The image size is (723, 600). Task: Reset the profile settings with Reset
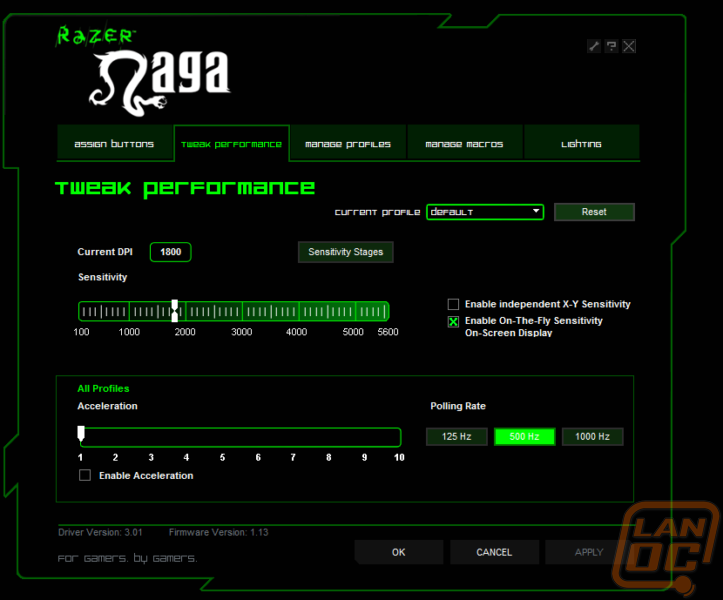pos(594,212)
